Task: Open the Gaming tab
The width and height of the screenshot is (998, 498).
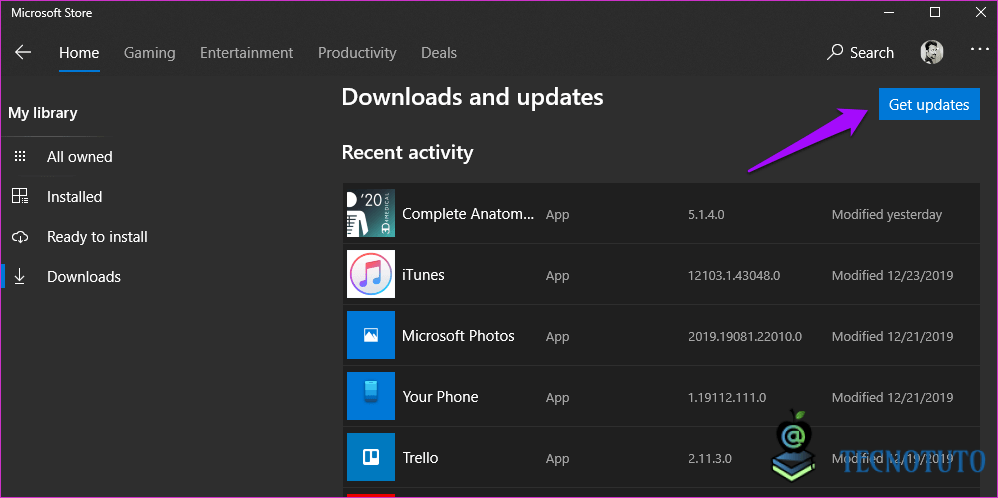Action: (150, 53)
